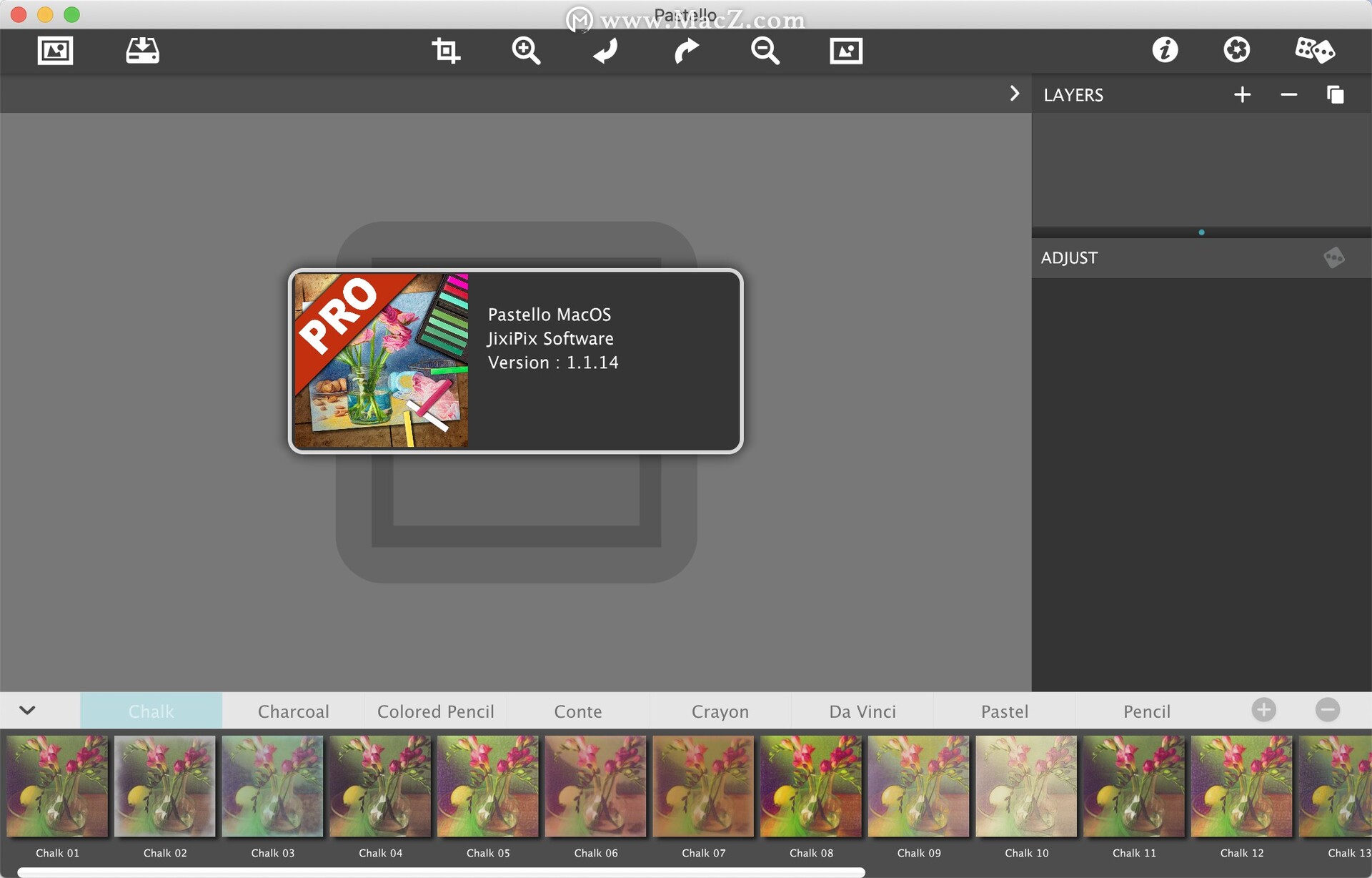Open an image with the load photo icon
Image resolution: width=1372 pixels, height=878 pixels.
point(55,51)
